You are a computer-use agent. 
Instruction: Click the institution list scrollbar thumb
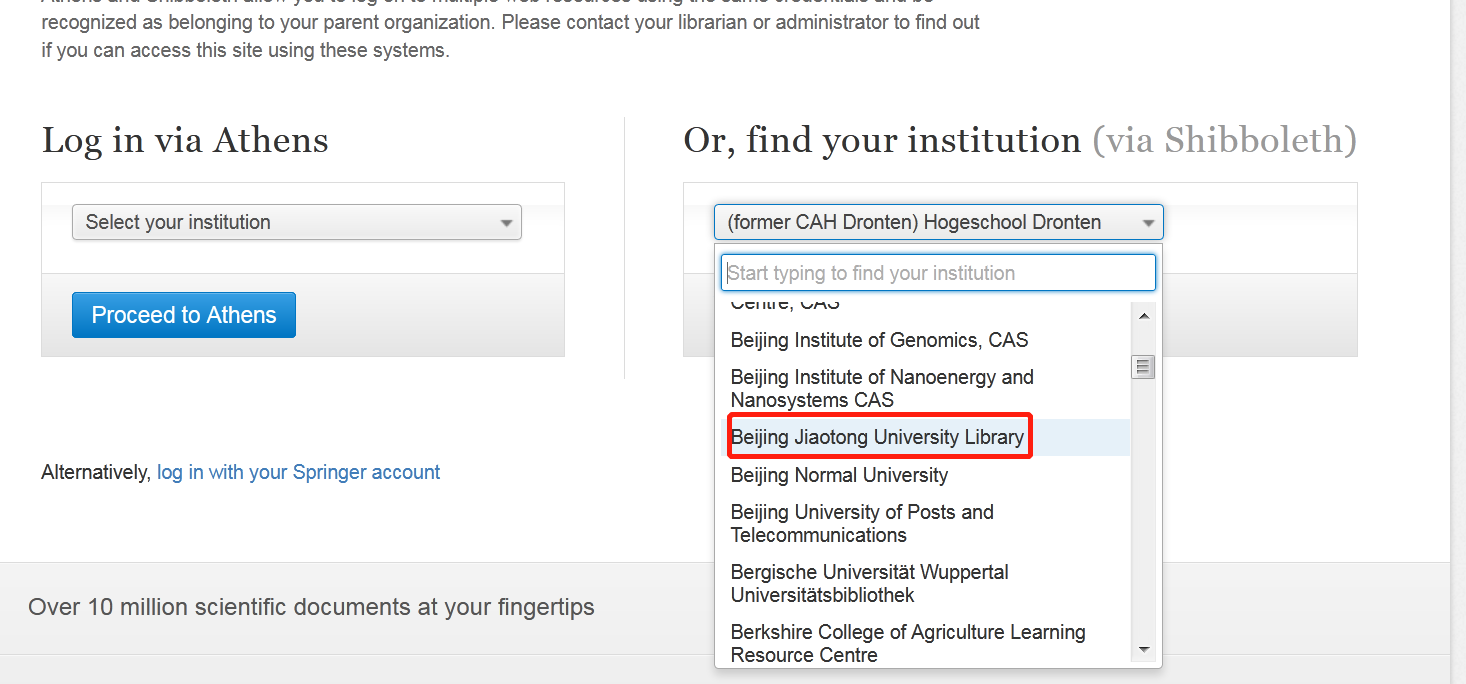(1144, 367)
